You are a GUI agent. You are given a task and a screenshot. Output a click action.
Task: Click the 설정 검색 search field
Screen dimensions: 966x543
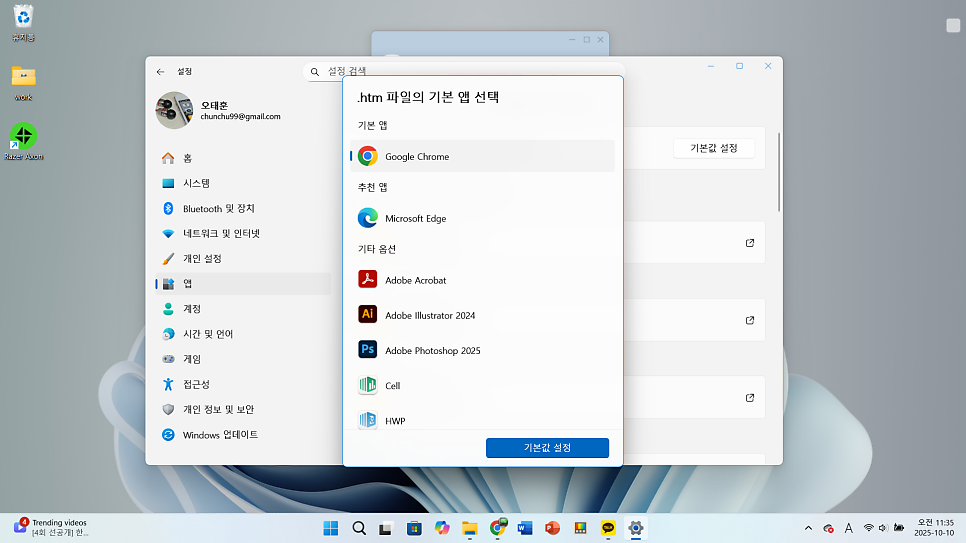463,71
